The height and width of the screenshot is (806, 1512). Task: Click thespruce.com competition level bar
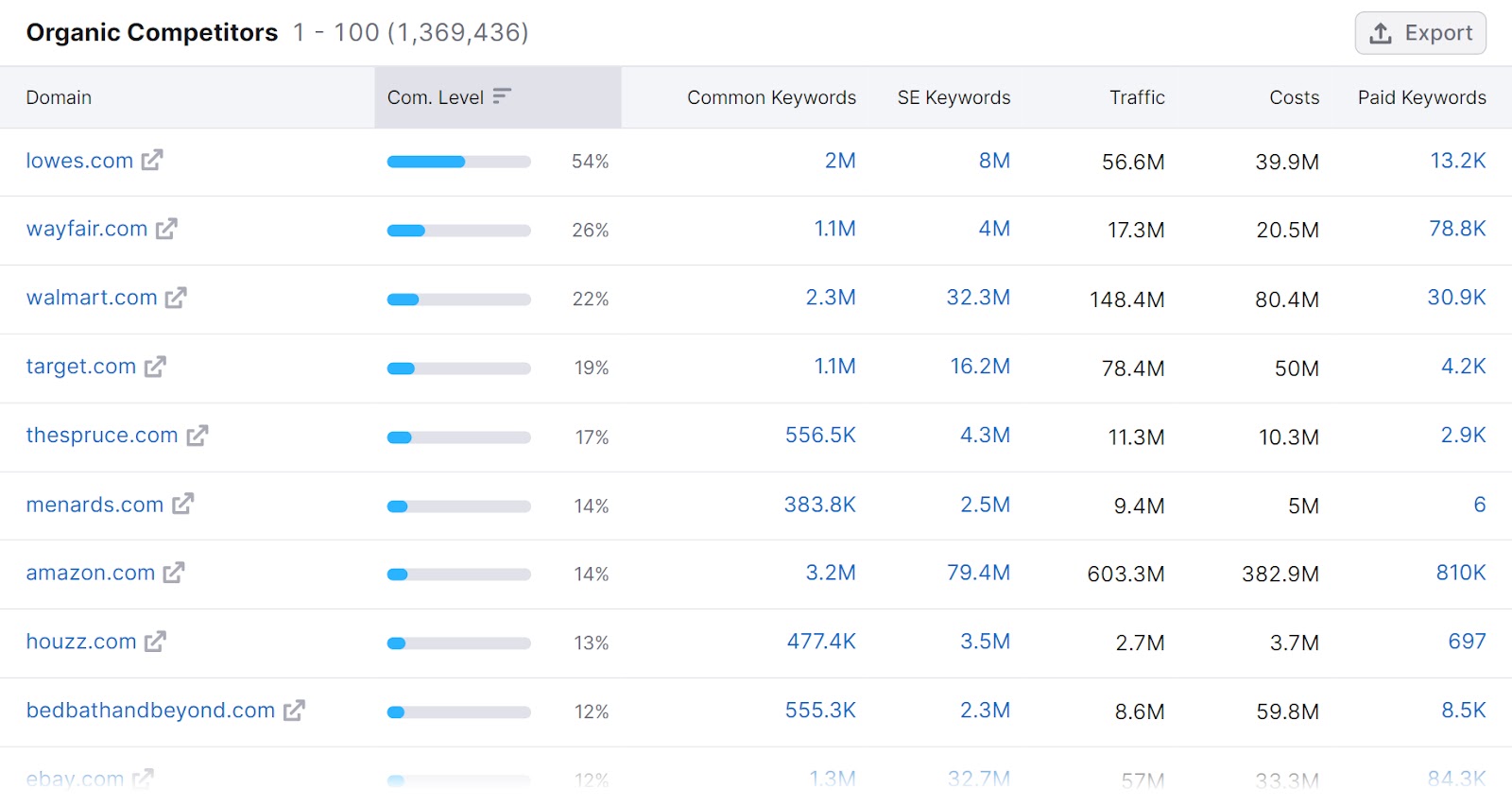tap(458, 437)
